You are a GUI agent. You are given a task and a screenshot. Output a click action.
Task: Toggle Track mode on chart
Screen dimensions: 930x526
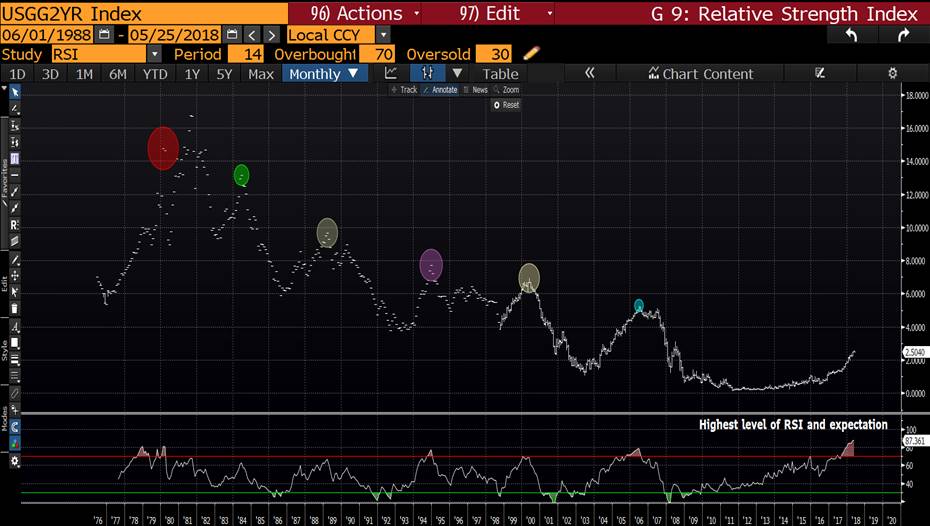[x=405, y=90]
